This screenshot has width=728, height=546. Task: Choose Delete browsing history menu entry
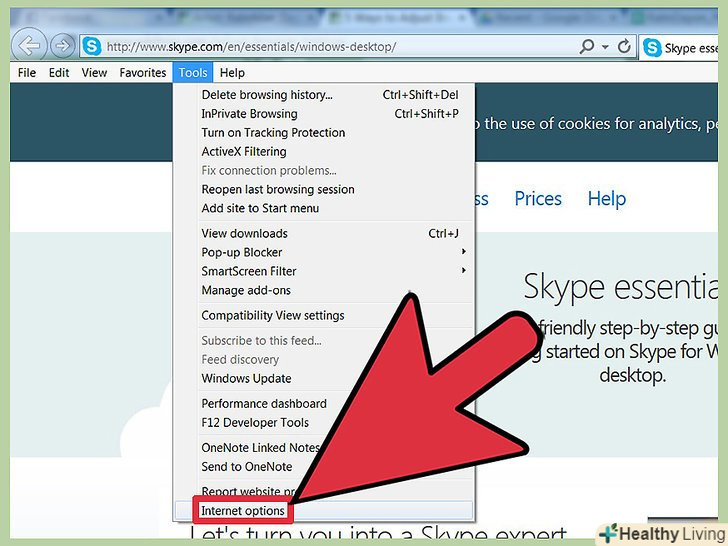(x=324, y=95)
